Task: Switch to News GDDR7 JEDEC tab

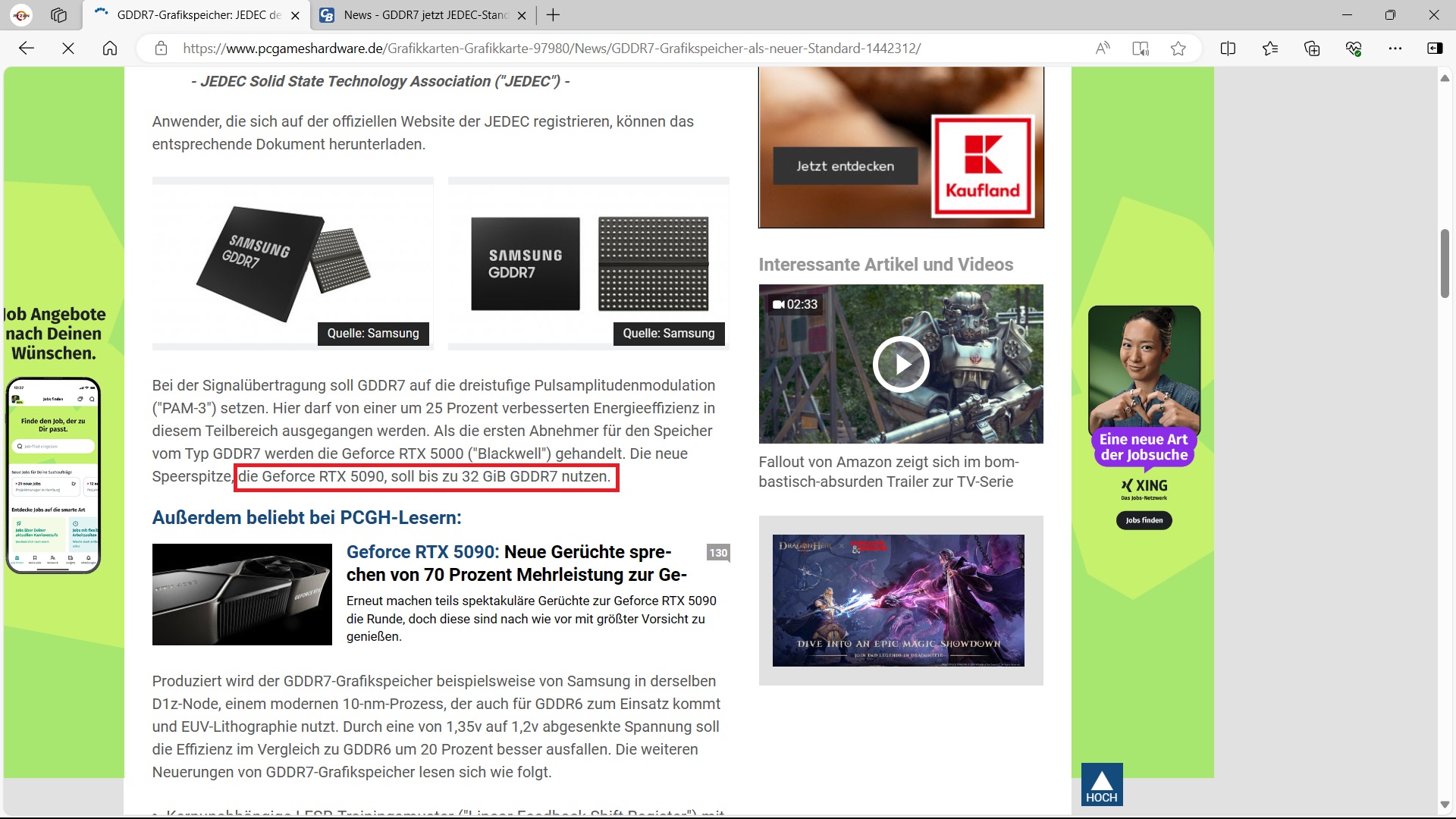Action: pyautogui.click(x=425, y=15)
